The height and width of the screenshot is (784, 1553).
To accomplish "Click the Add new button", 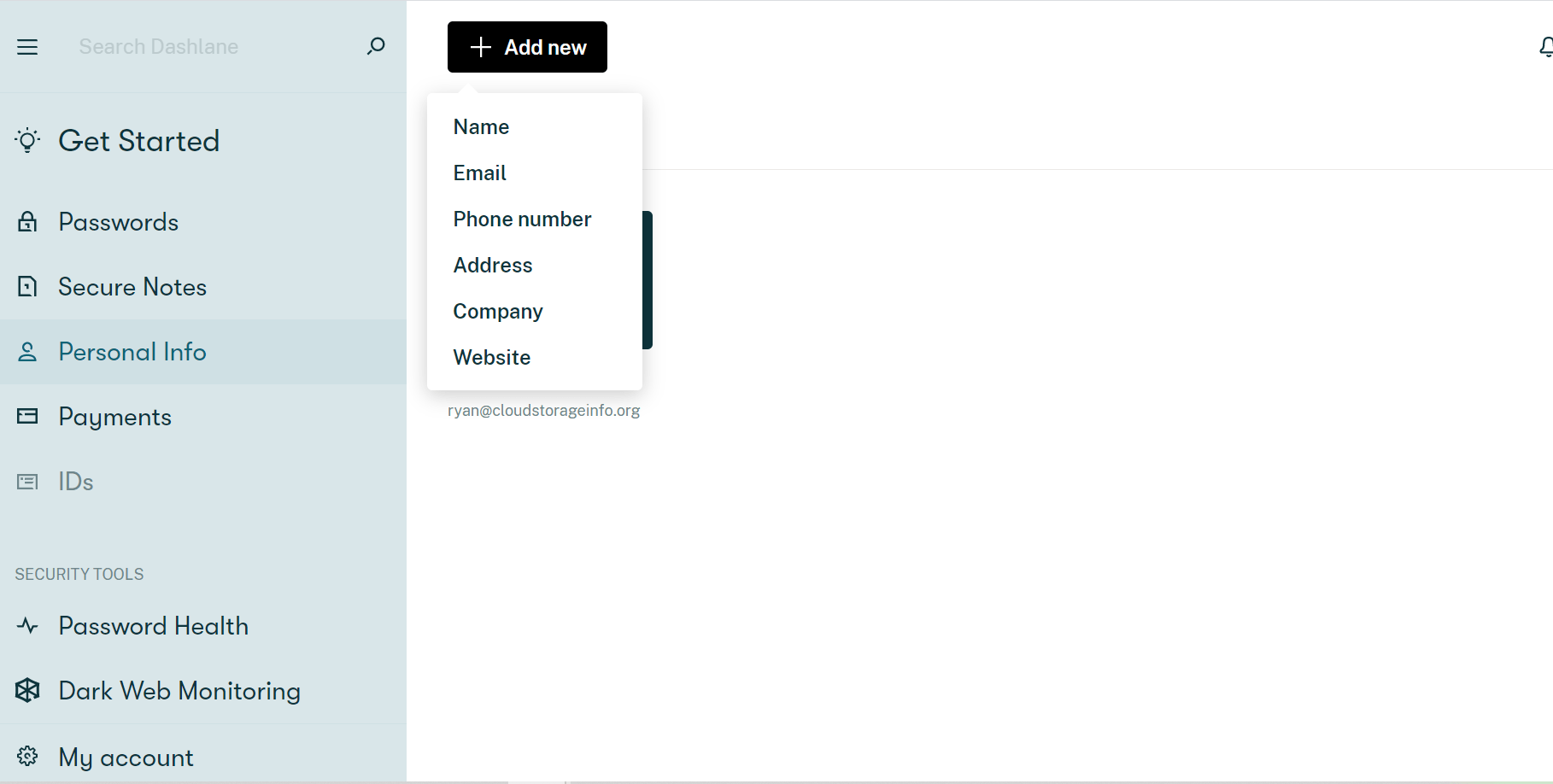I will click(527, 47).
